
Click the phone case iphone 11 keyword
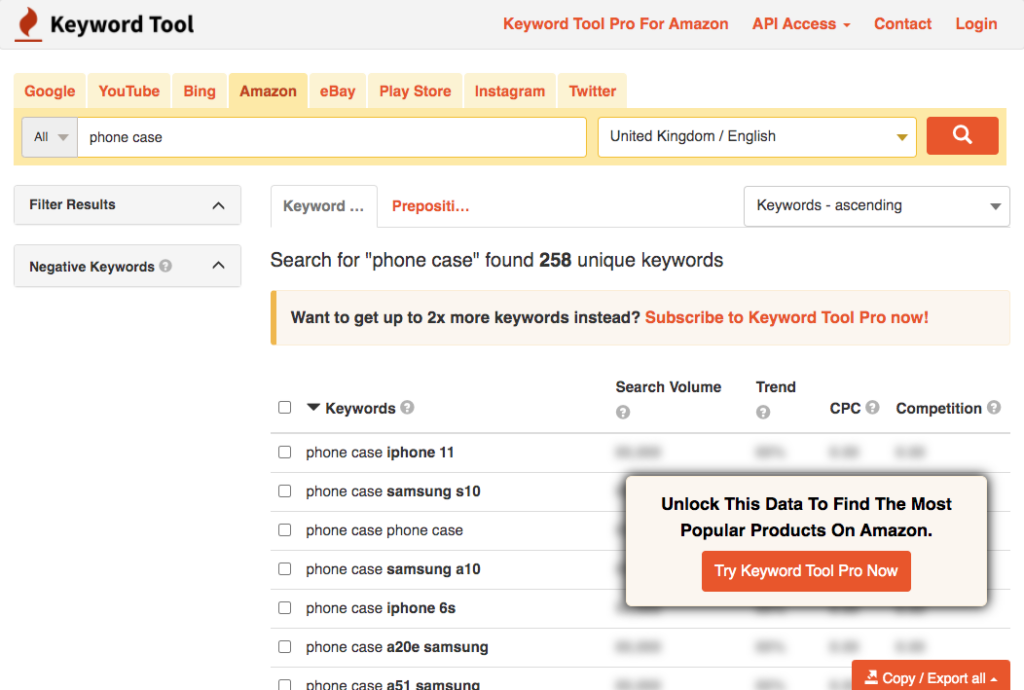[379, 452]
